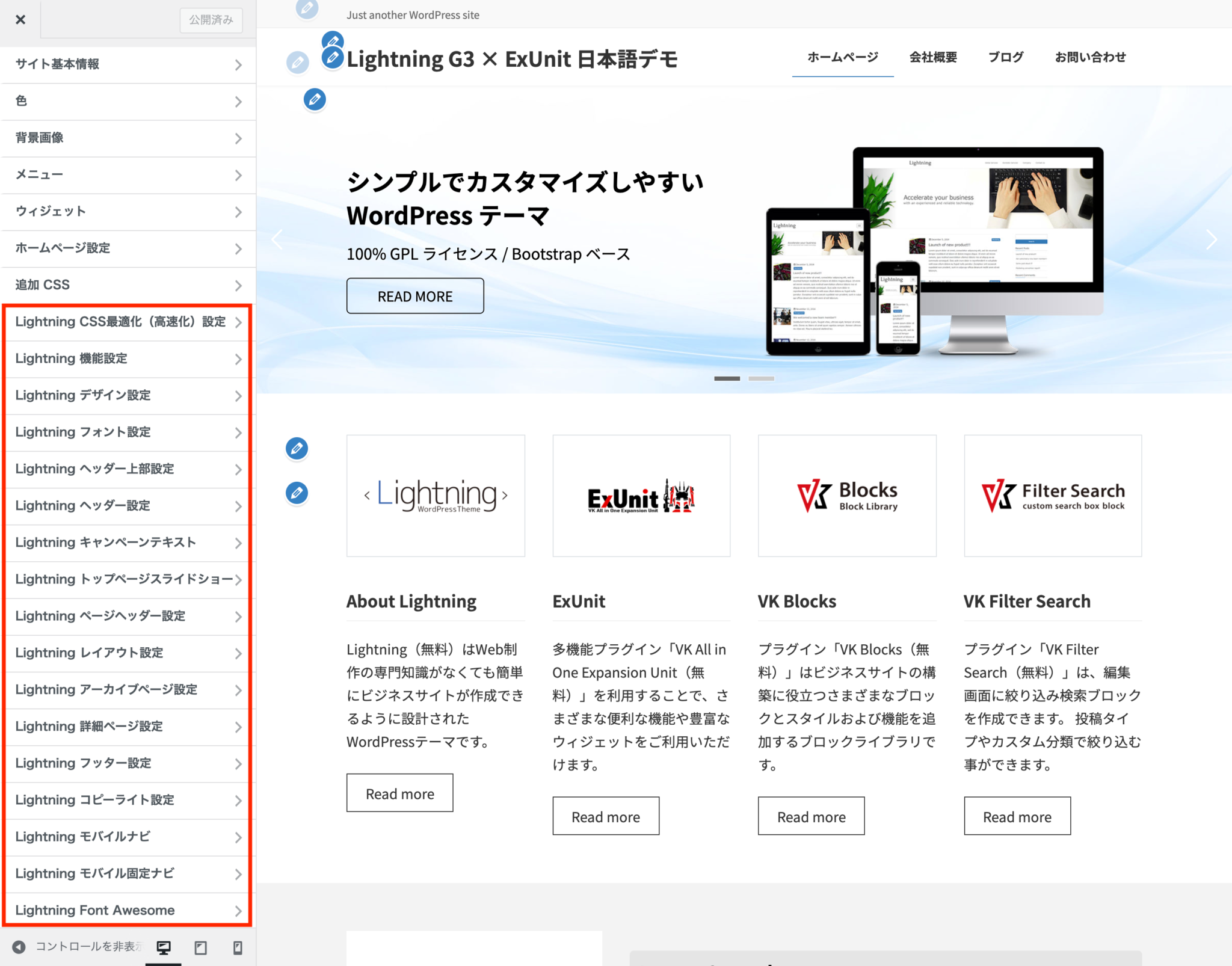Viewport: 1232px width, 966px height.
Task: Select the second slideshow indicator bar
Action: [x=761, y=378]
